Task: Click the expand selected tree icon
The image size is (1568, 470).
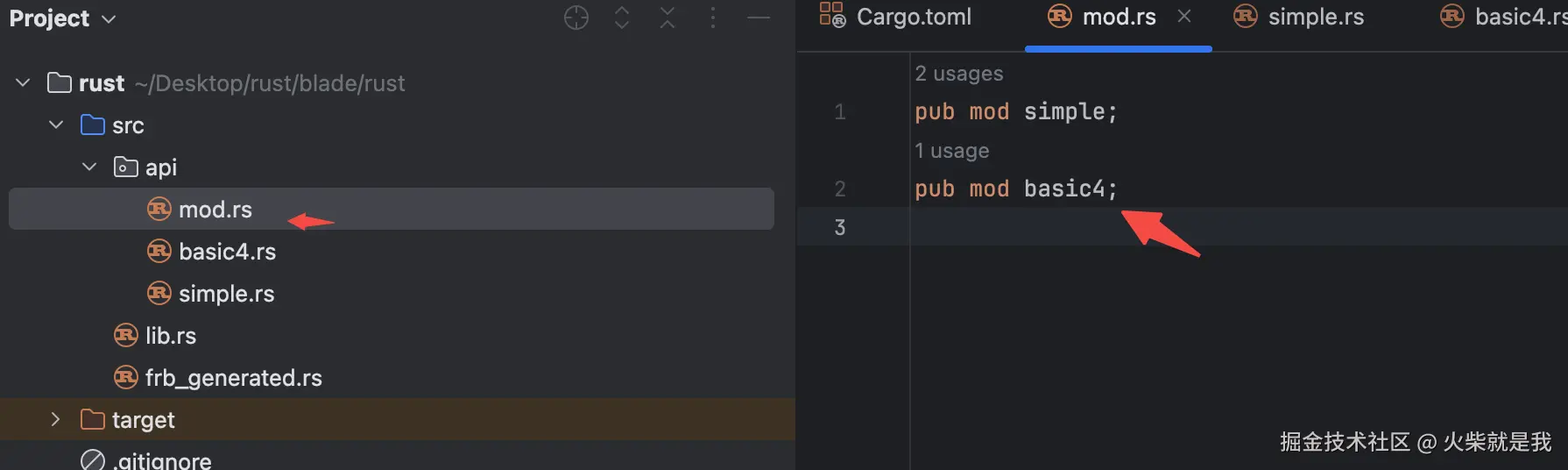Action: pyautogui.click(x=622, y=18)
